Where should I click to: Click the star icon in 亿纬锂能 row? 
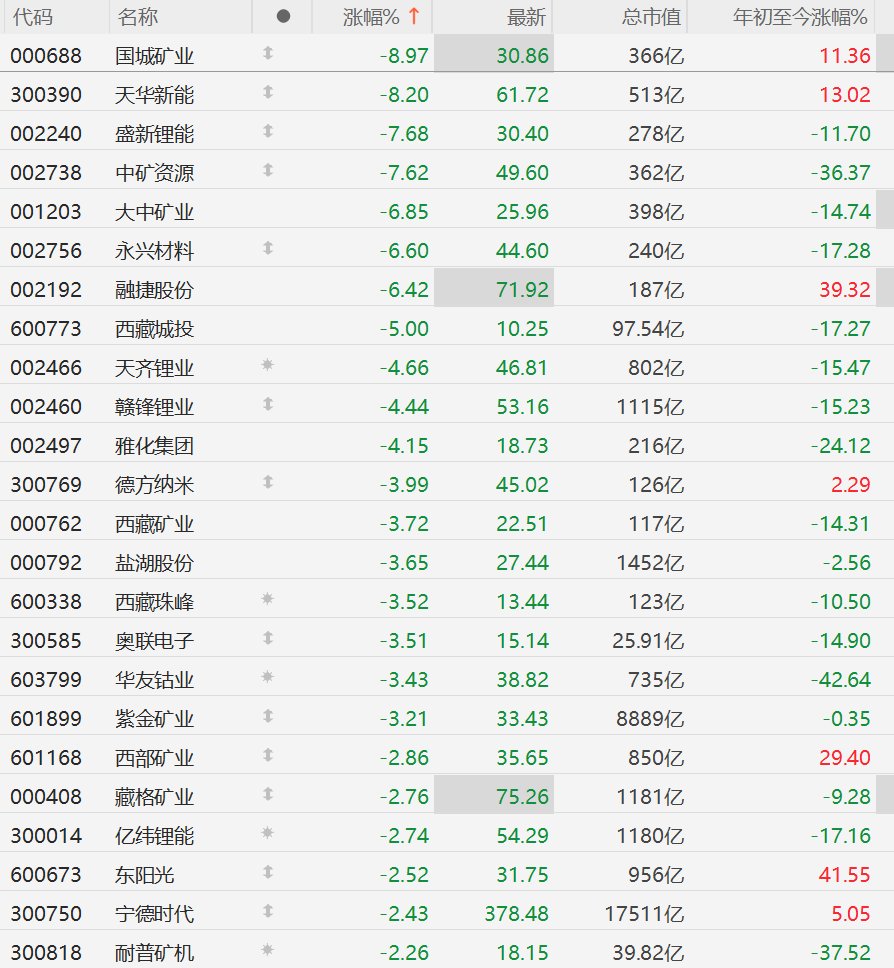tap(267, 833)
